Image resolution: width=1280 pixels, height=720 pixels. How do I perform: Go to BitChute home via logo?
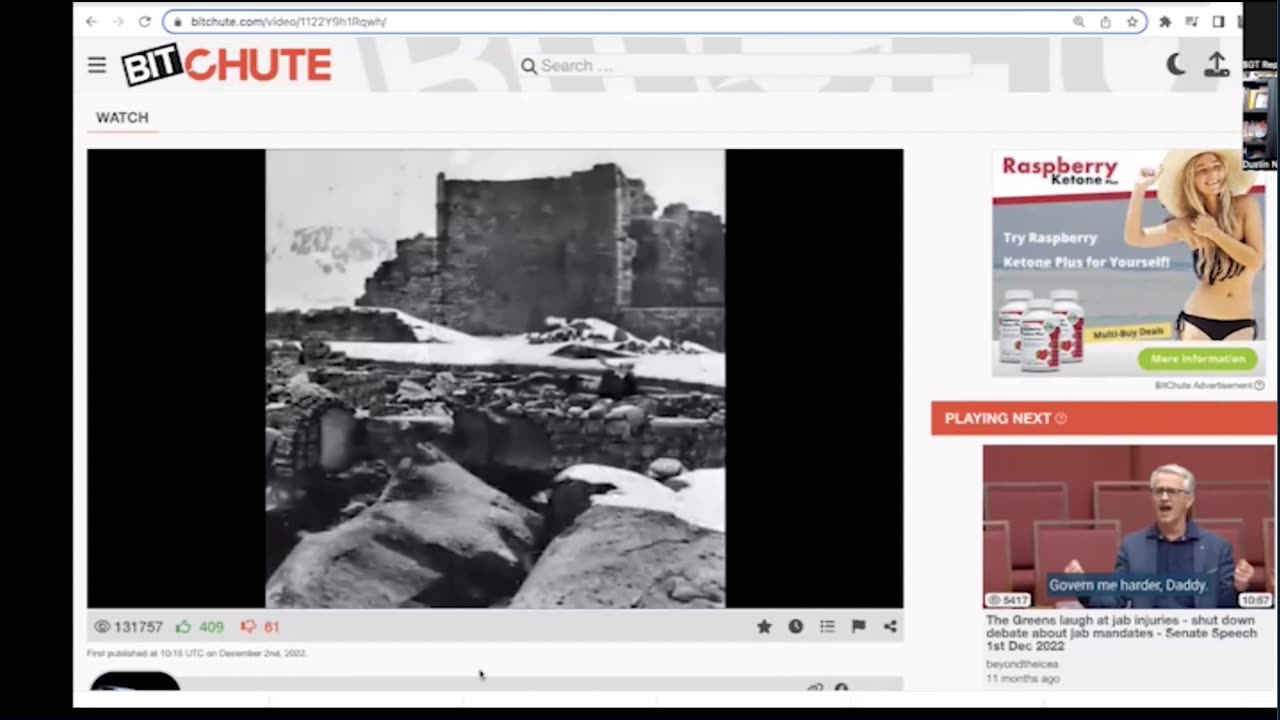click(x=226, y=66)
